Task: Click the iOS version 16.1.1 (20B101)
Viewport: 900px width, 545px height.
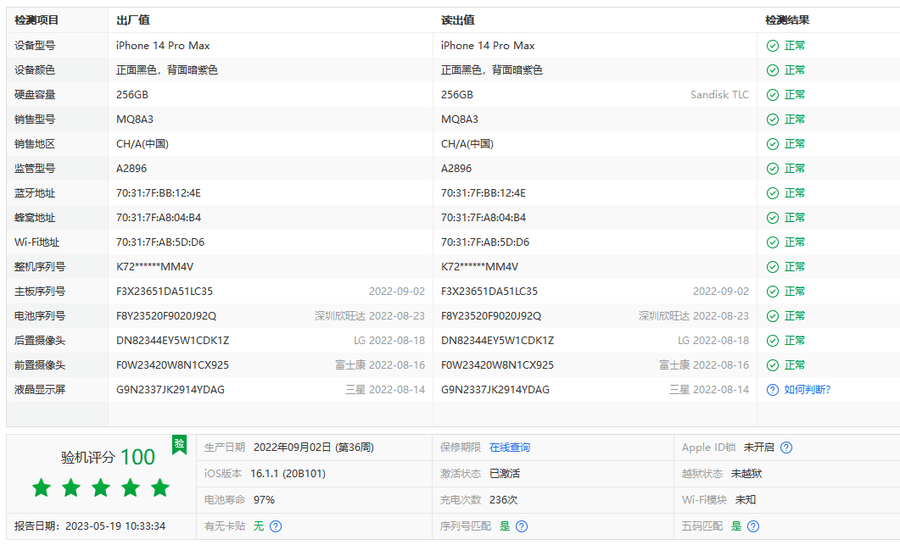Action: pyautogui.click(x=288, y=474)
